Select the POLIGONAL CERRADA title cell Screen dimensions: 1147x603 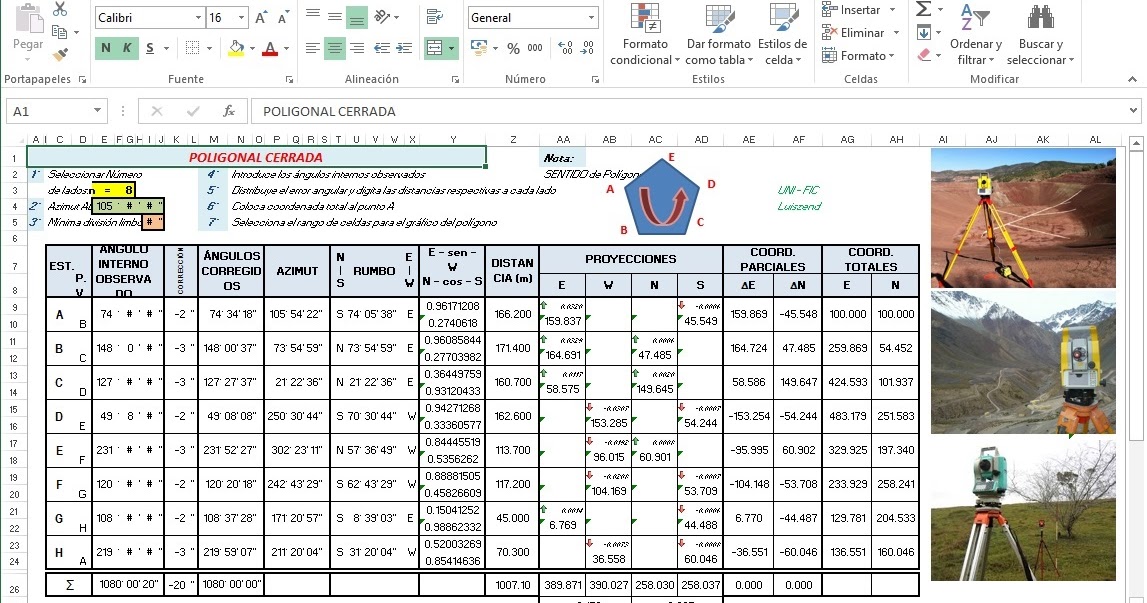[x=256, y=157]
